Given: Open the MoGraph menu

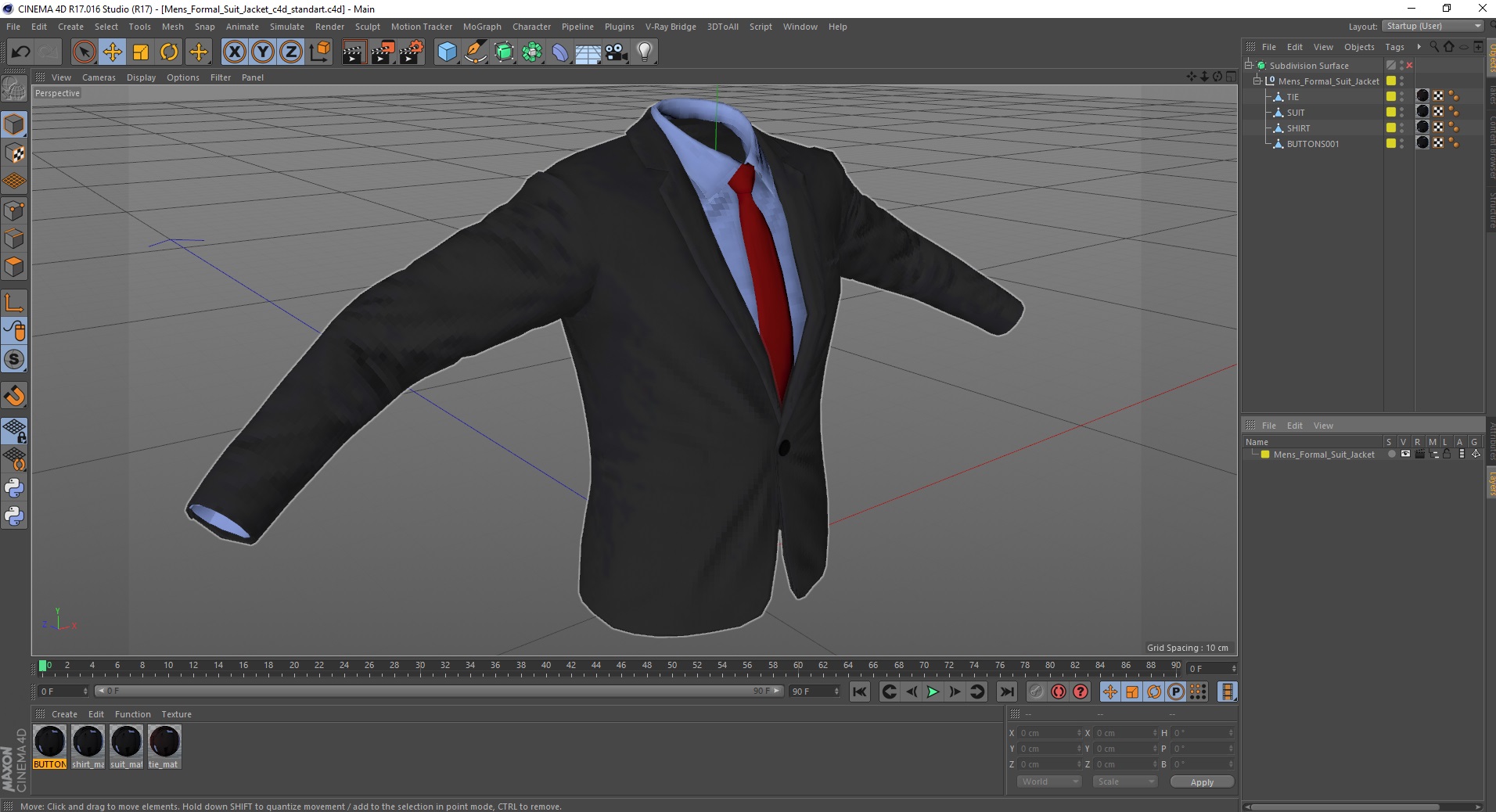Looking at the screenshot, I should [482, 27].
